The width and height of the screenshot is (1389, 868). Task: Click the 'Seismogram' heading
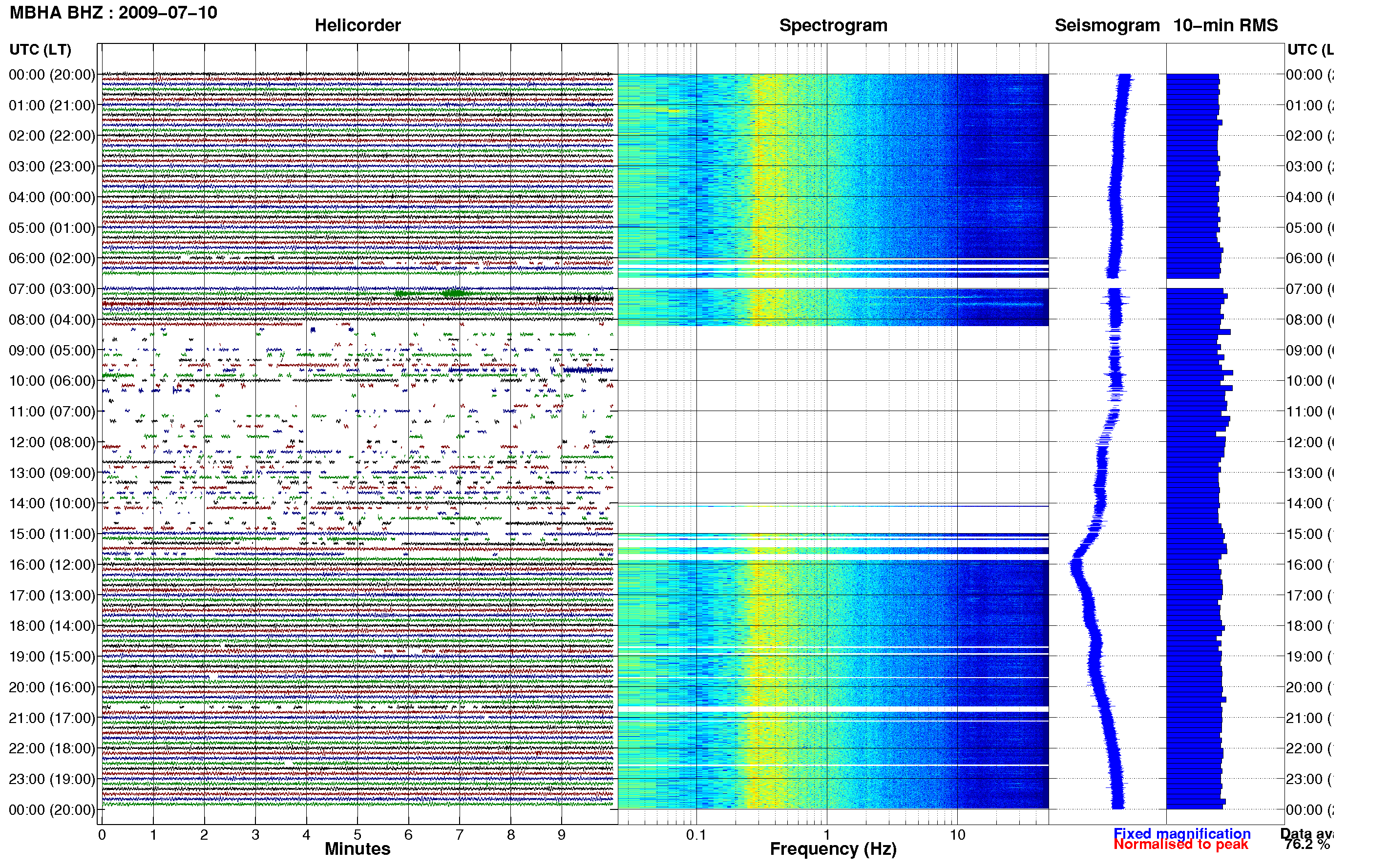(1107, 25)
